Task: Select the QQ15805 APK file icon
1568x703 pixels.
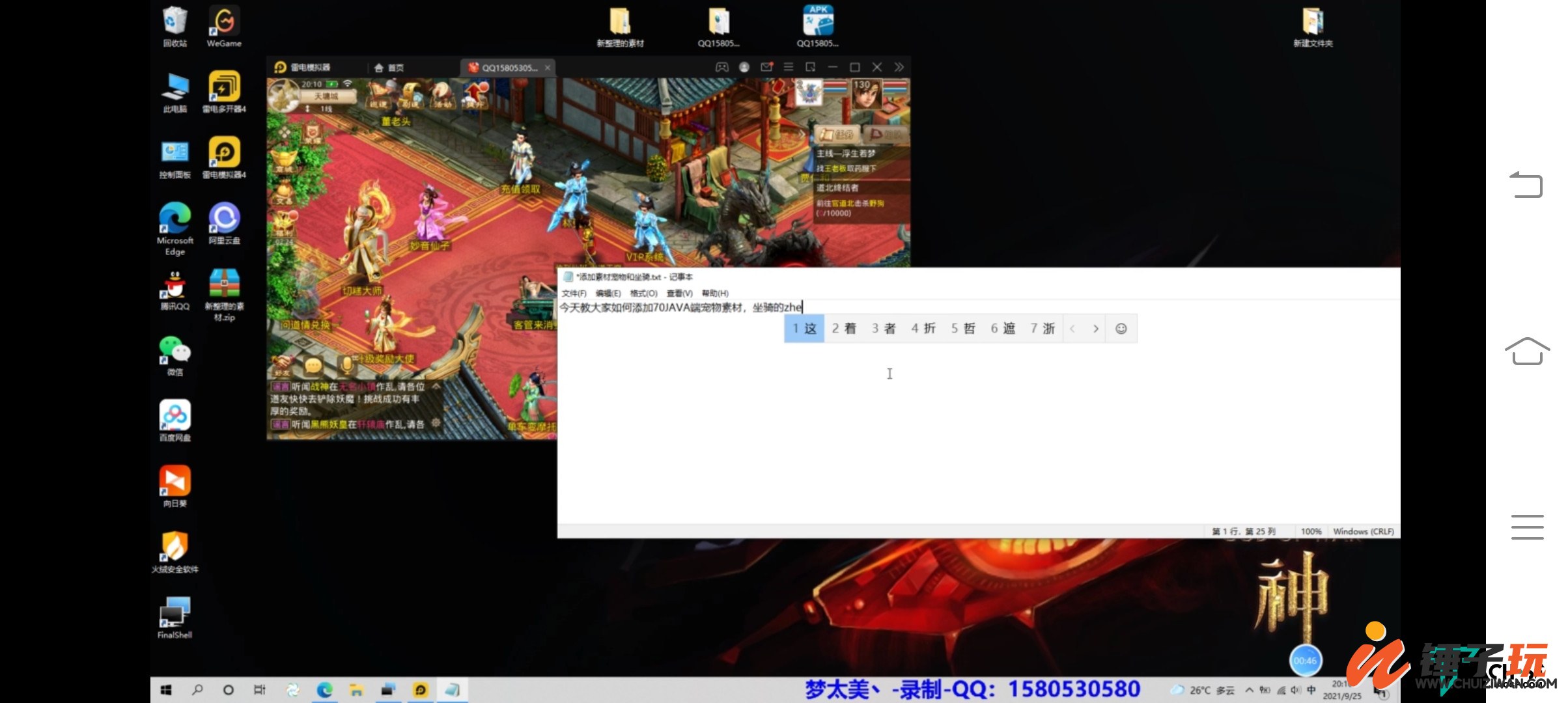Action: tap(818, 27)
